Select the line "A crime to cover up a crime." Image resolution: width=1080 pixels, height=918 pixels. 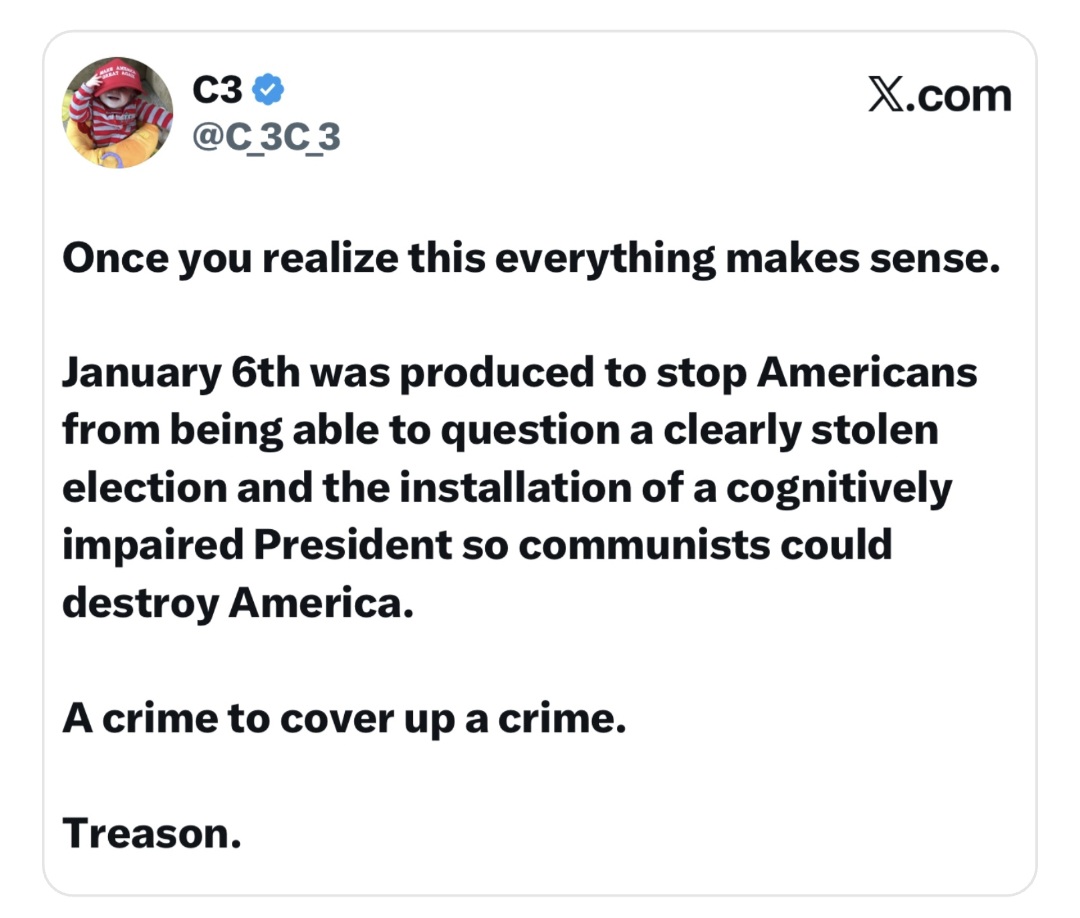click(344, 718)
